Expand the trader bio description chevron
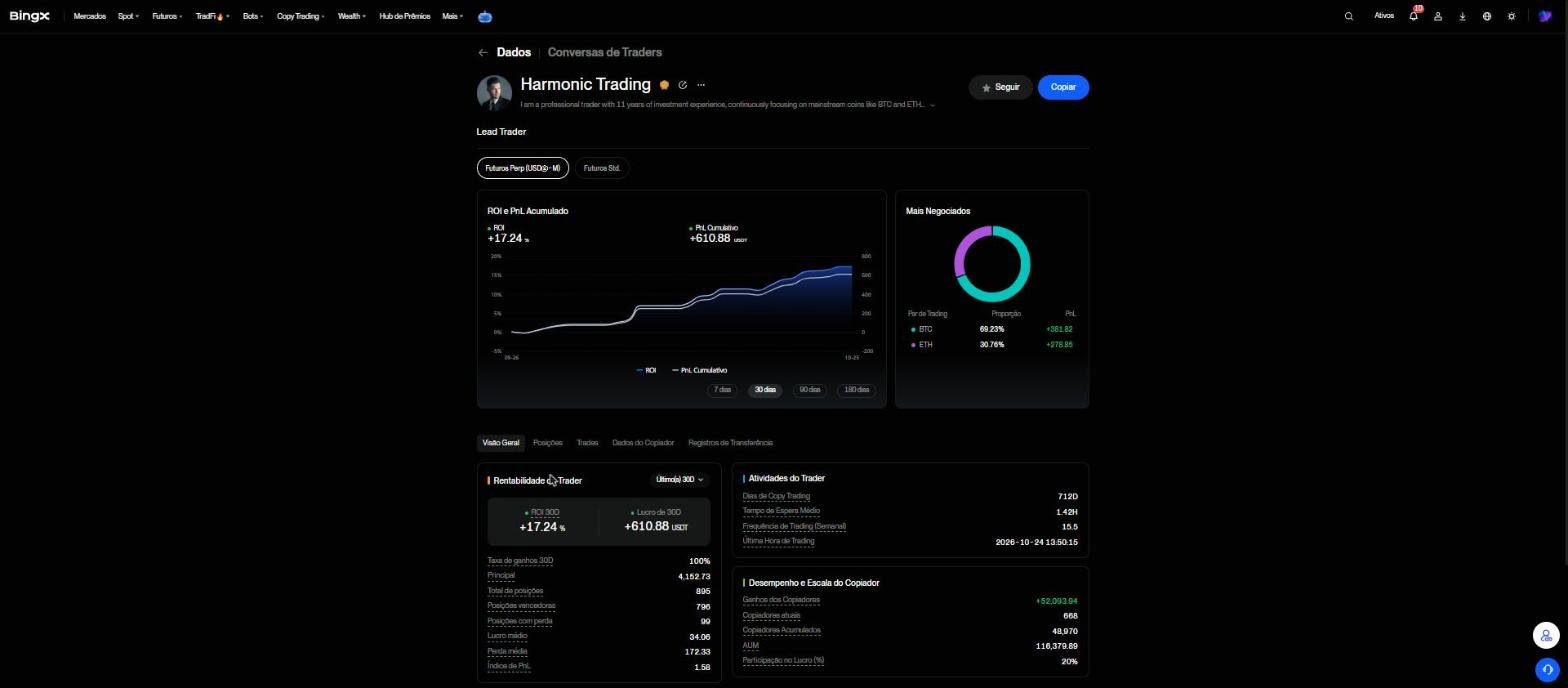Viewport: 1568px width, 688px height. (933, 105)
